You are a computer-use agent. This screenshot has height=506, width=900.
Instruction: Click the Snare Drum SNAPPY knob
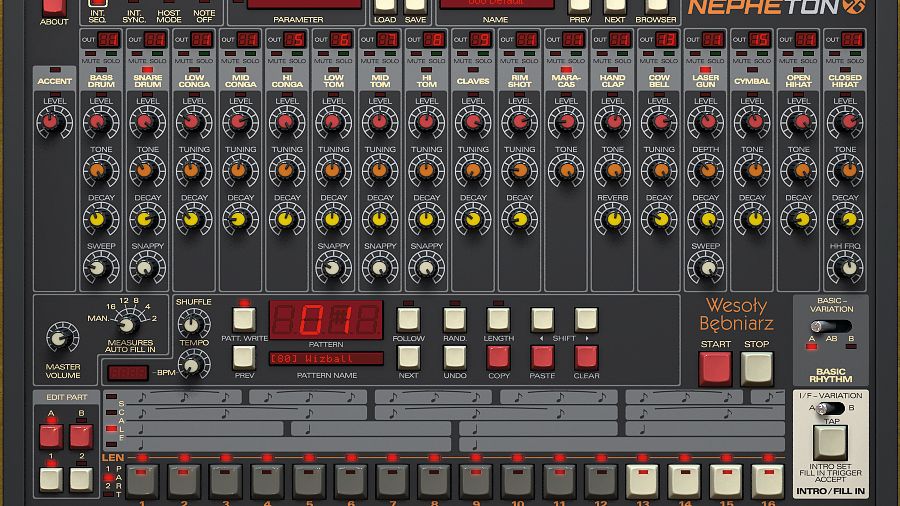point(145,267)
